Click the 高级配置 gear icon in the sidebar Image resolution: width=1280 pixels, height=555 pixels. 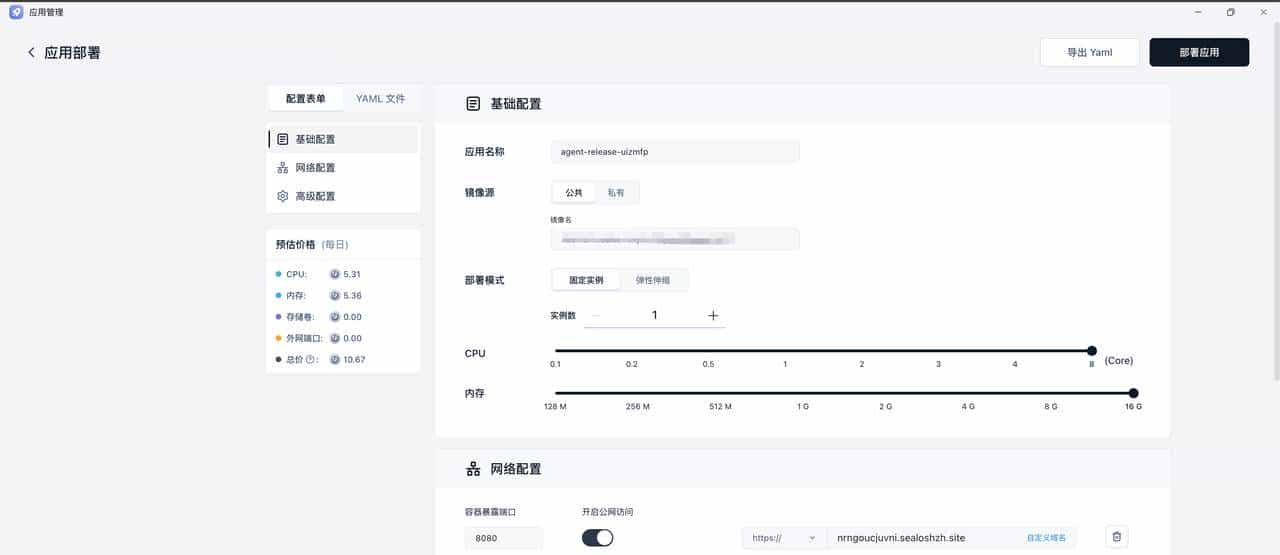[x=283, y=196]
